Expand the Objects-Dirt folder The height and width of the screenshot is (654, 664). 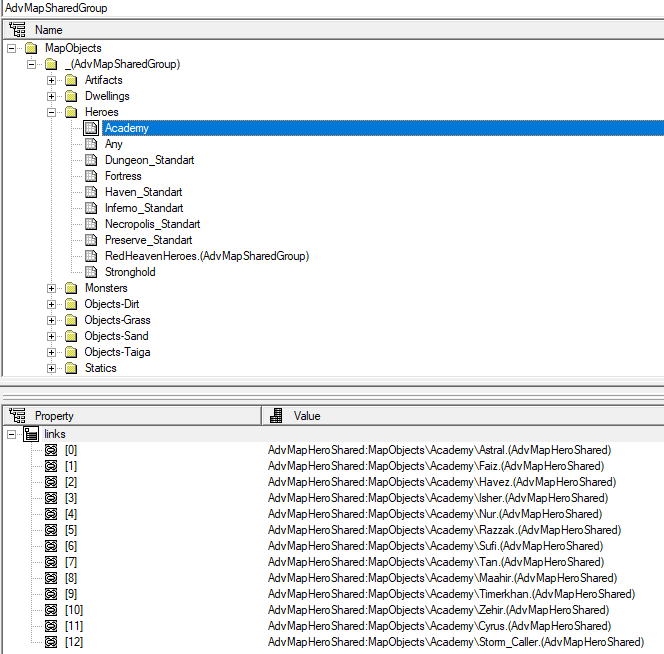[51, 305]
